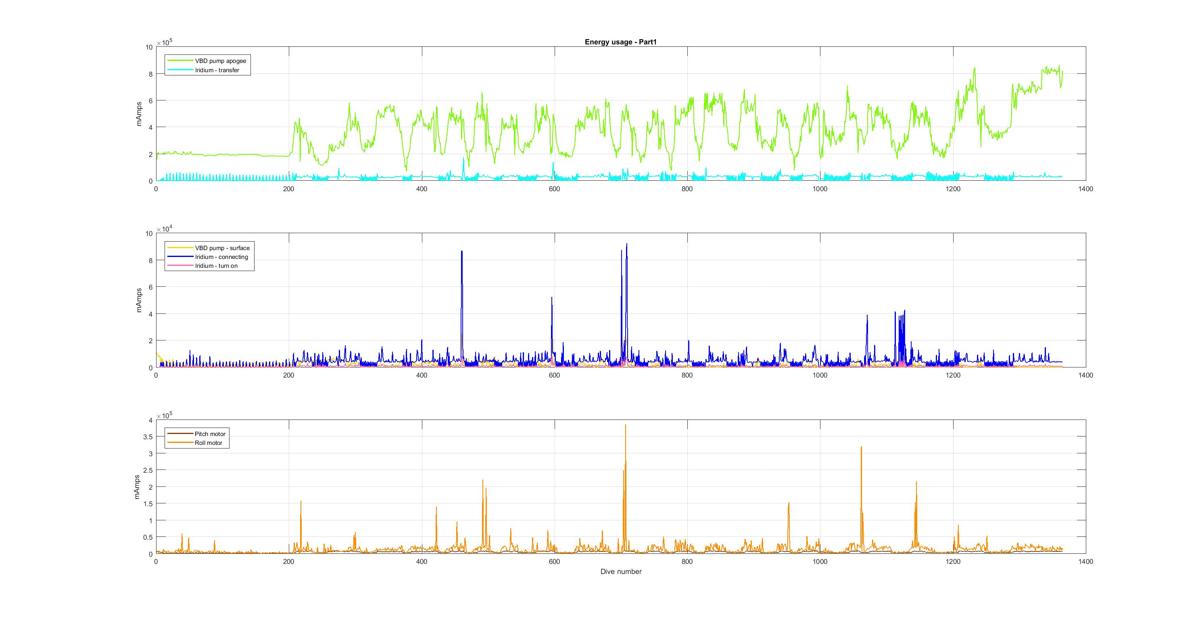Click the '1200' x-axis tick under the Iridium connecting plot

953,376
